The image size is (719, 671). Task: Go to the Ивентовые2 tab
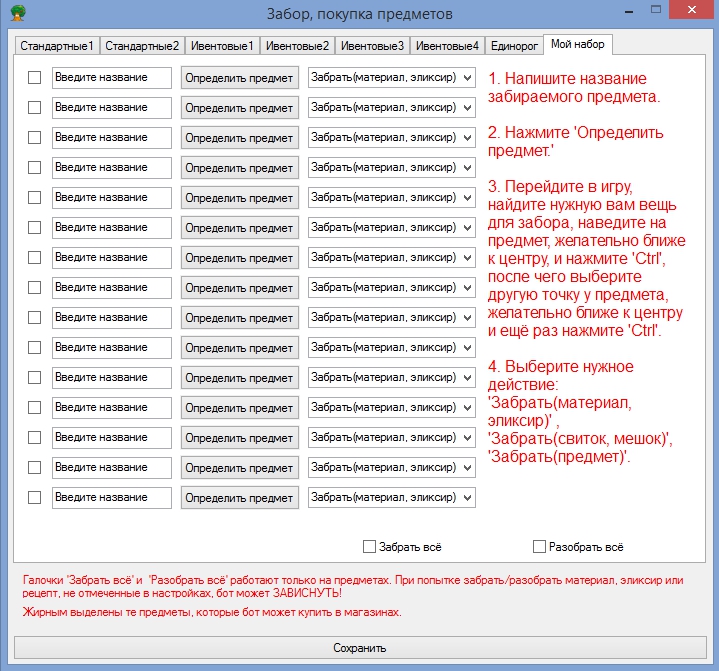tap(298, 46)
